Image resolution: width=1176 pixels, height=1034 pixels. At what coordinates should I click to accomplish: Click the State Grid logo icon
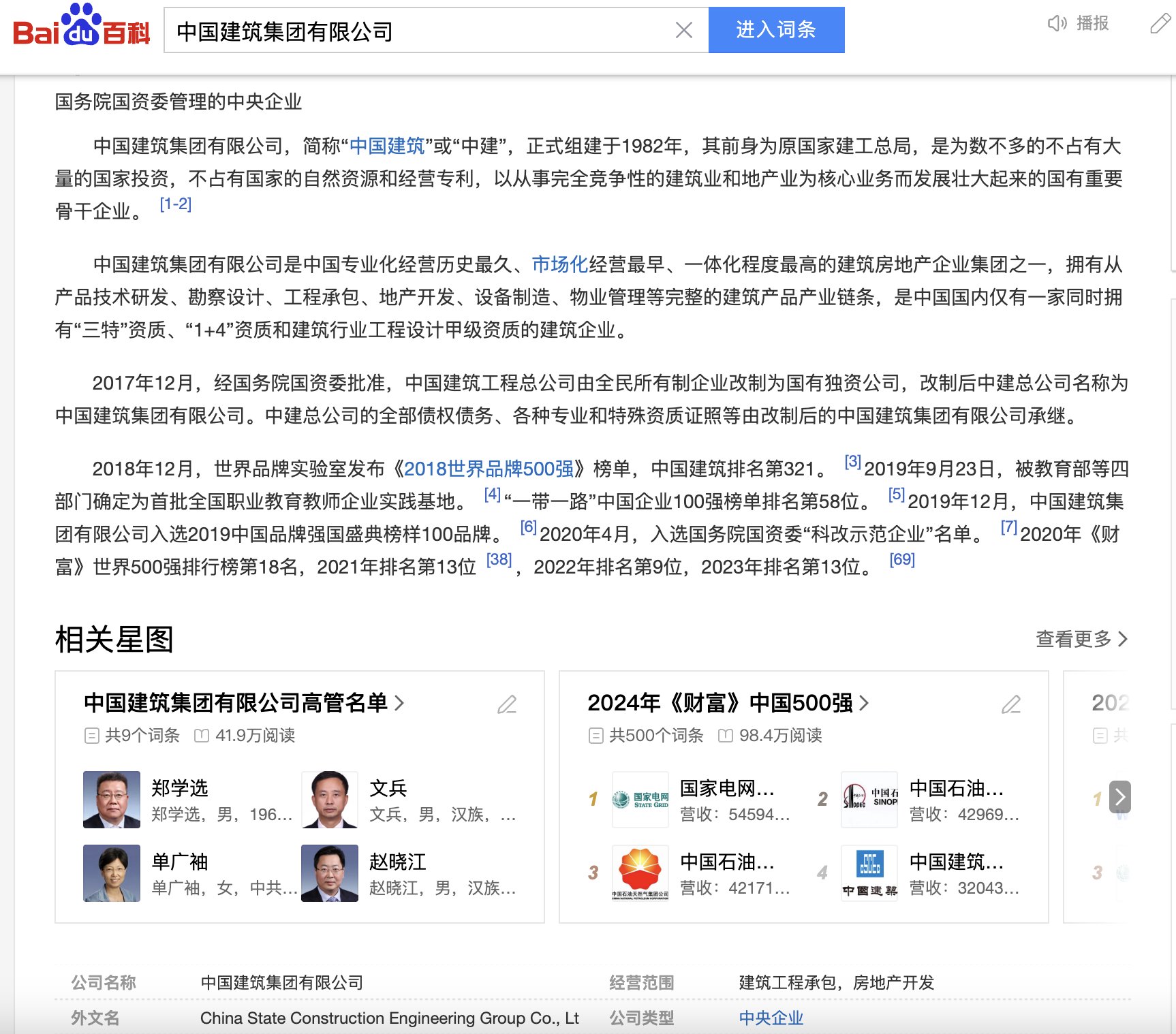(x=640, y=800)
